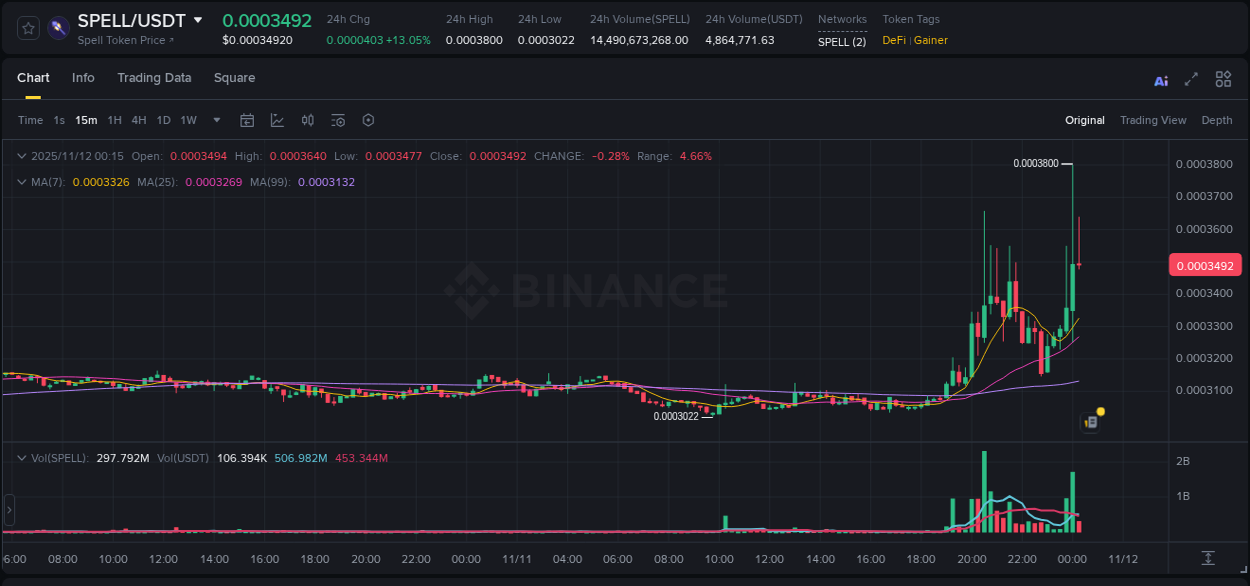
Task: Collapse the MA indicator row chevron
Action: [x=20, y=183]
